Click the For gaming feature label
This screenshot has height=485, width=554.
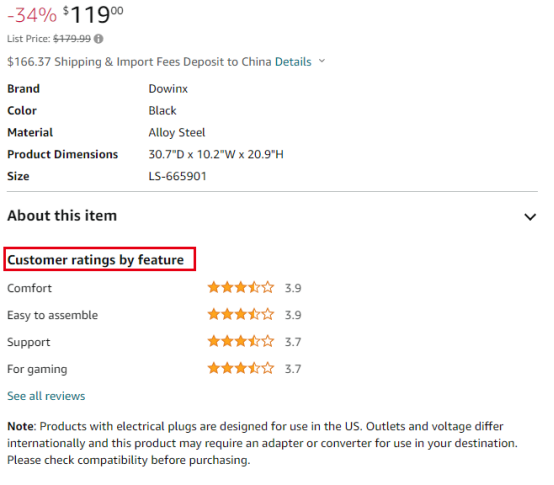pyautogui.click(x=37, y=369)
